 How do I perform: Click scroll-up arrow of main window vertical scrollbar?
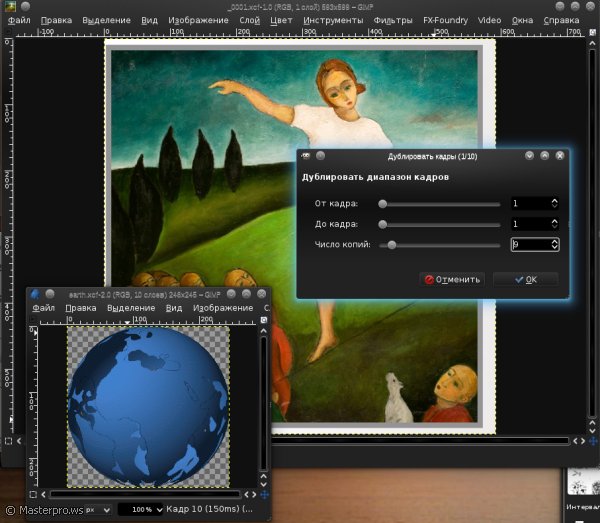tap(592, 43)
